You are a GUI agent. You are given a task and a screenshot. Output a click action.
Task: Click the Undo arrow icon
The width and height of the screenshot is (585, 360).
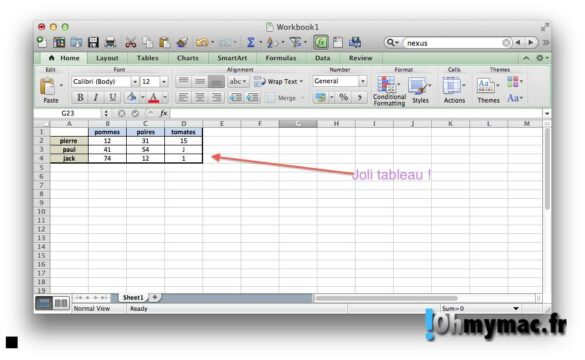coord(202,43)
